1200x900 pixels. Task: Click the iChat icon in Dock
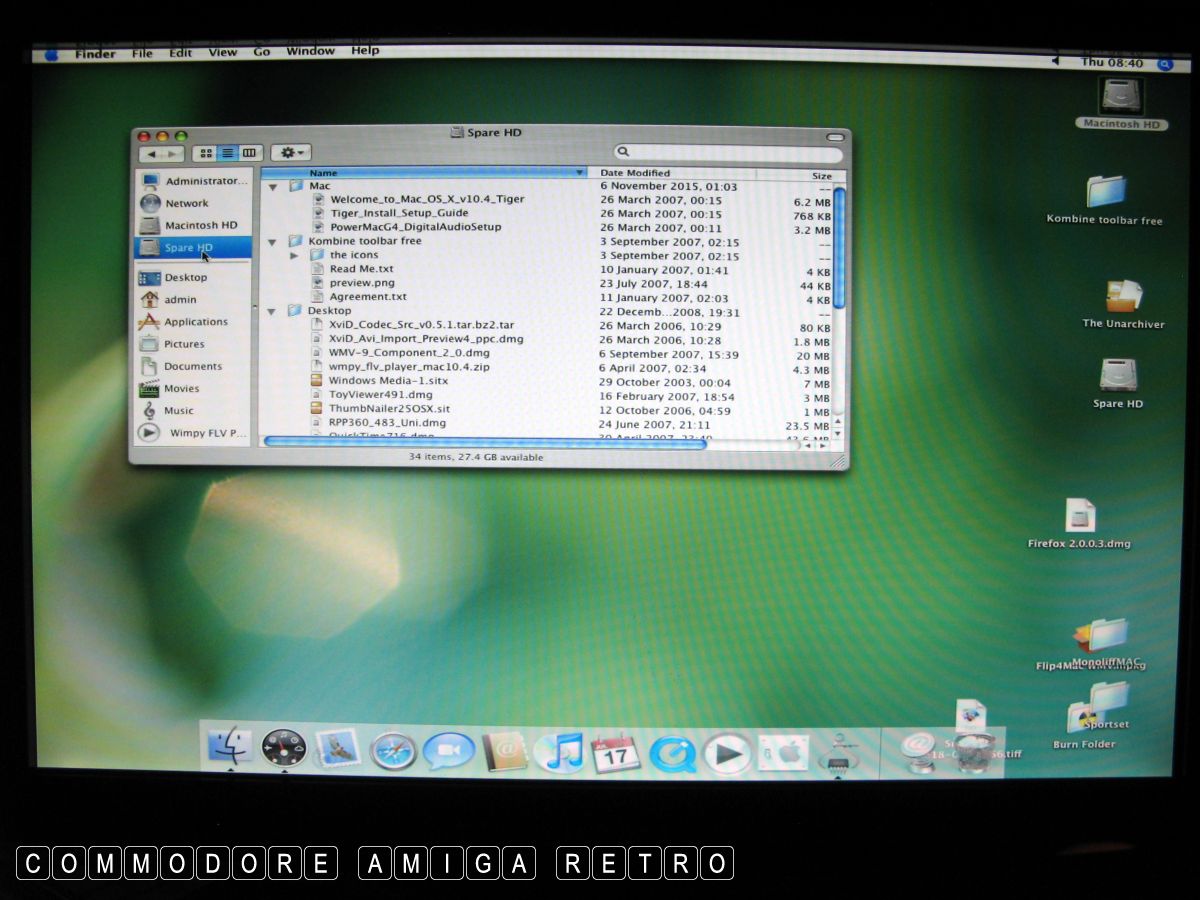click(x=448, y=752)
